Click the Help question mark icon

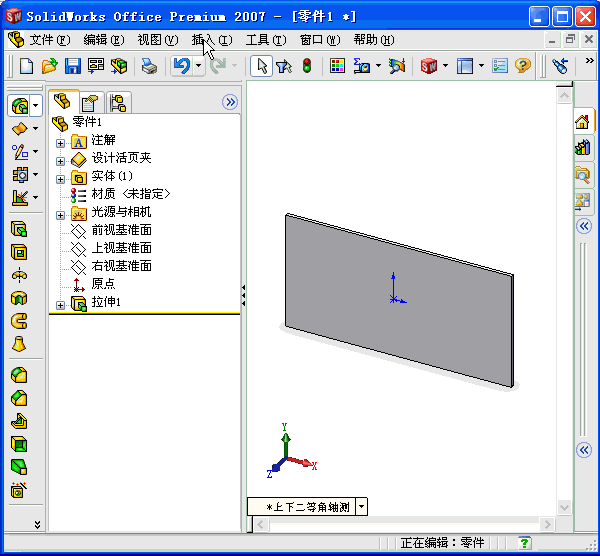tap(523, 66)
